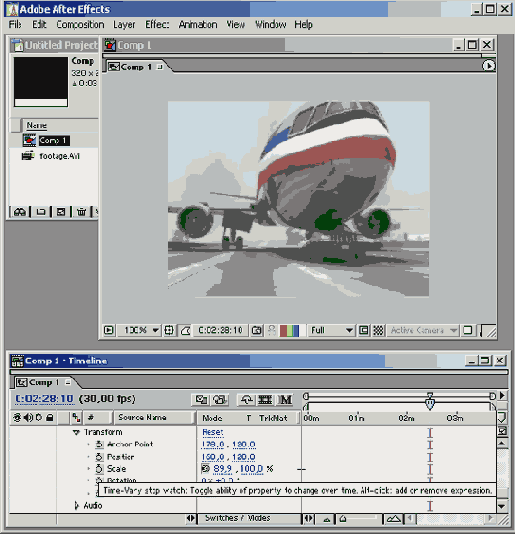Take a snapshot with the camera icon
Screen dimensions: 515x534
pos(256,330)
